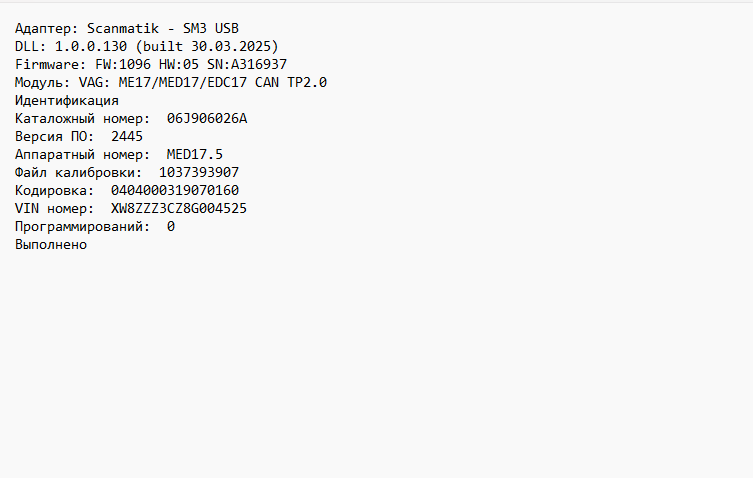Select the calibration file number 1037393907
This screenshot has width=753, height=478.
point(199,172)
